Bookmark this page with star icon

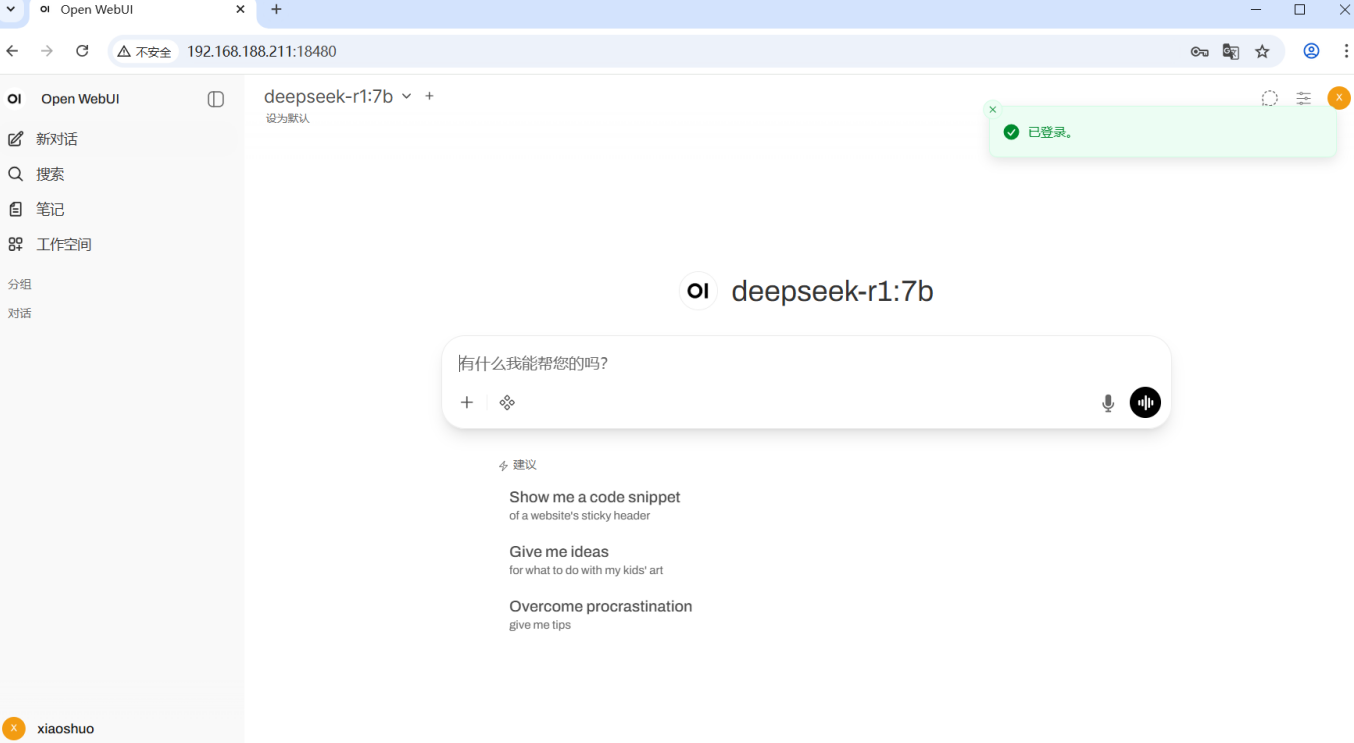pyautogui.click(x=1262, y=51)
